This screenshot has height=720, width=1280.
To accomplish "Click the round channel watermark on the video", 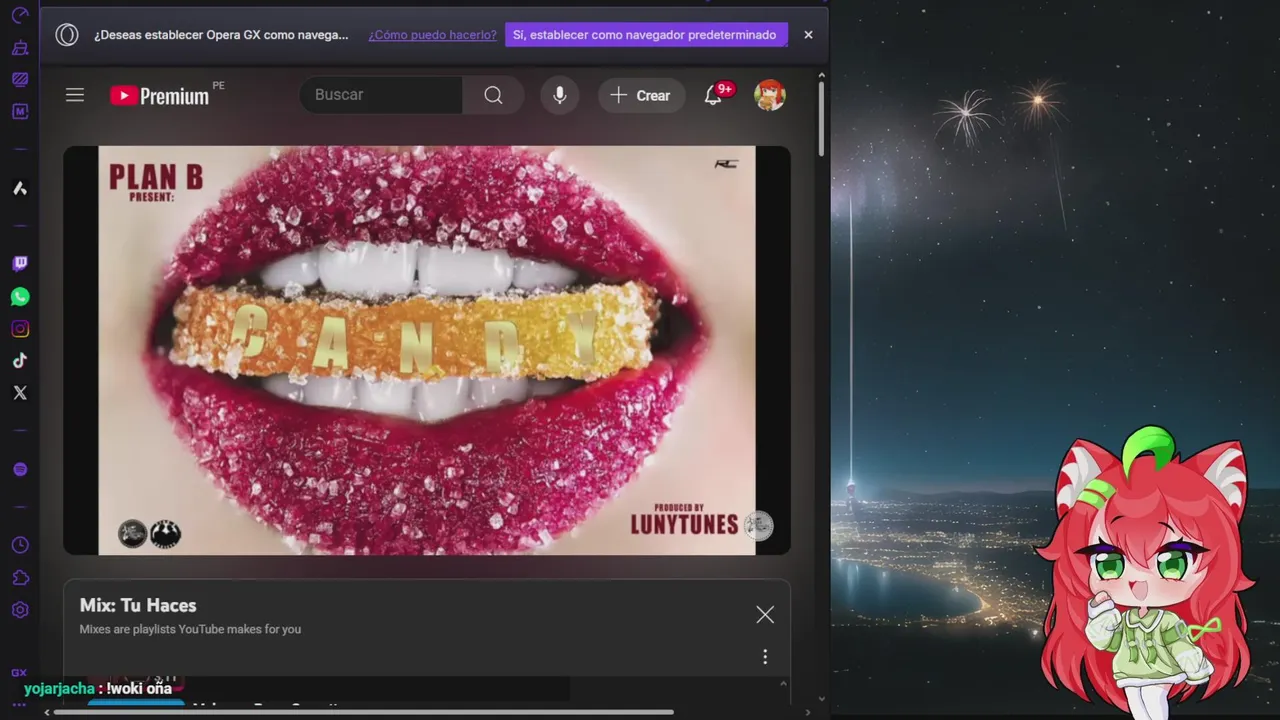I will pos(759,525).
